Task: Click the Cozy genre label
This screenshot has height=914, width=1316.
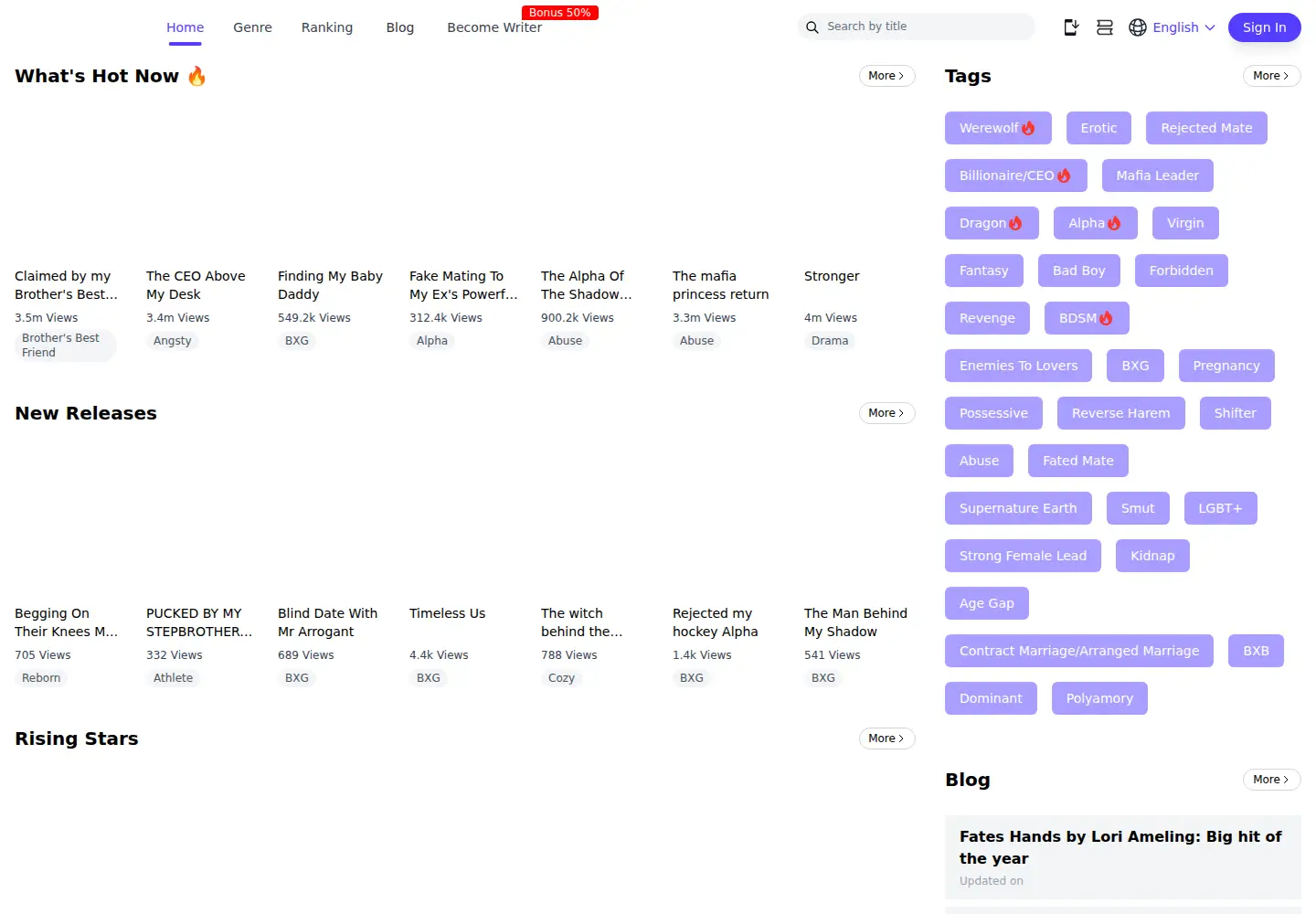Action: [561, 678]
